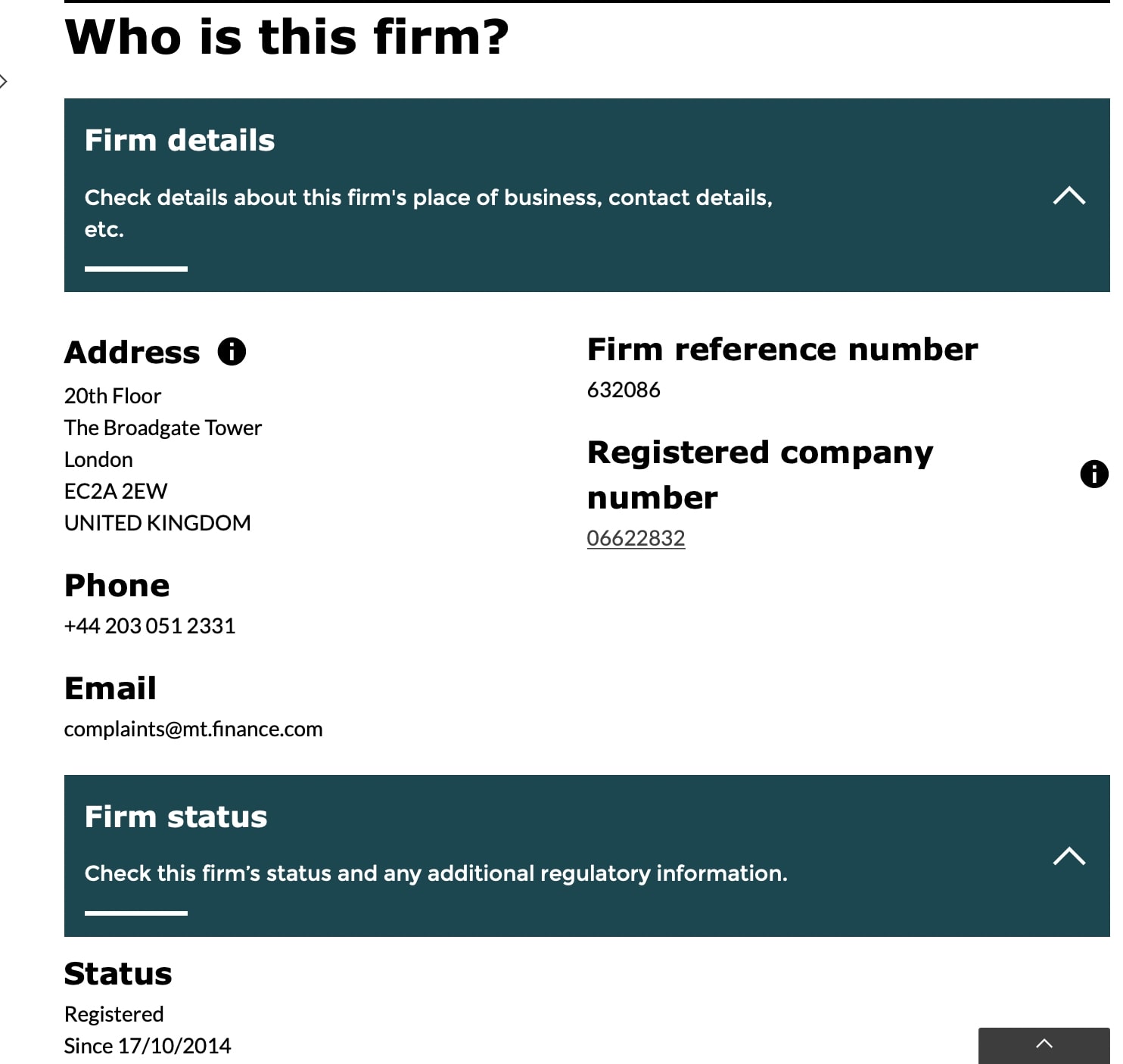Open registered company number 06622832 link
Image resolution: width=1123 pixels, height=1064 pixels.
click(636, 538)
